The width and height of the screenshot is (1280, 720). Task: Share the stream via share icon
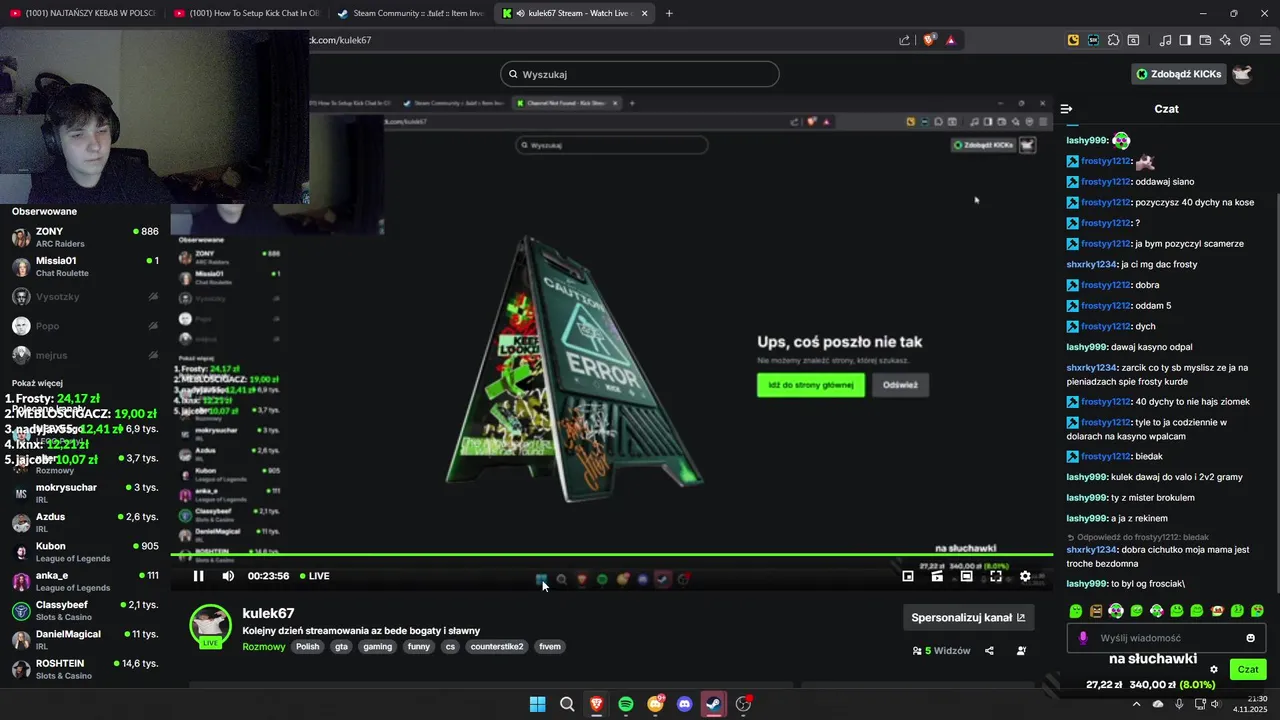pyautogui.click(x=989, y=651)
